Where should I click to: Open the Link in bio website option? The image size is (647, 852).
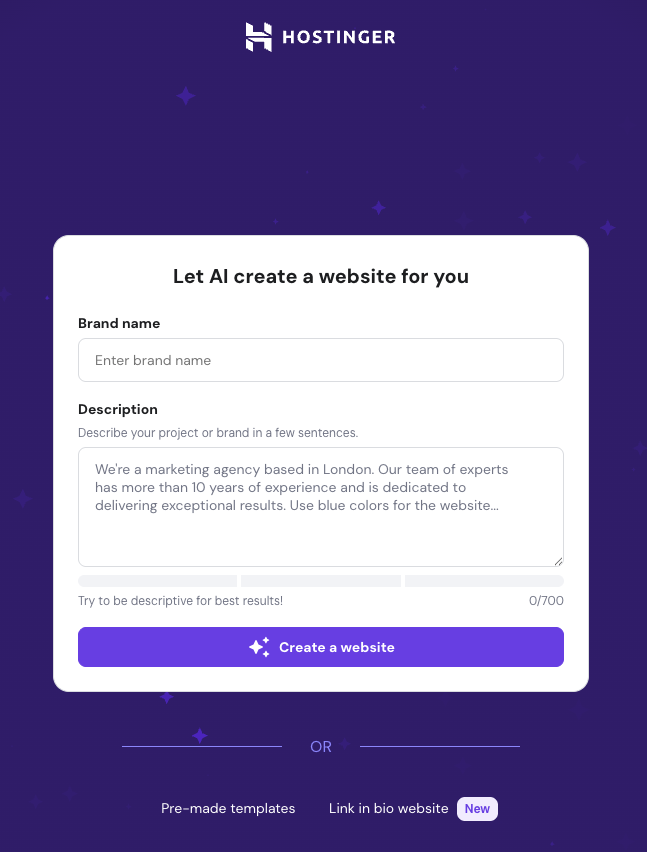[x=388, y=808]
